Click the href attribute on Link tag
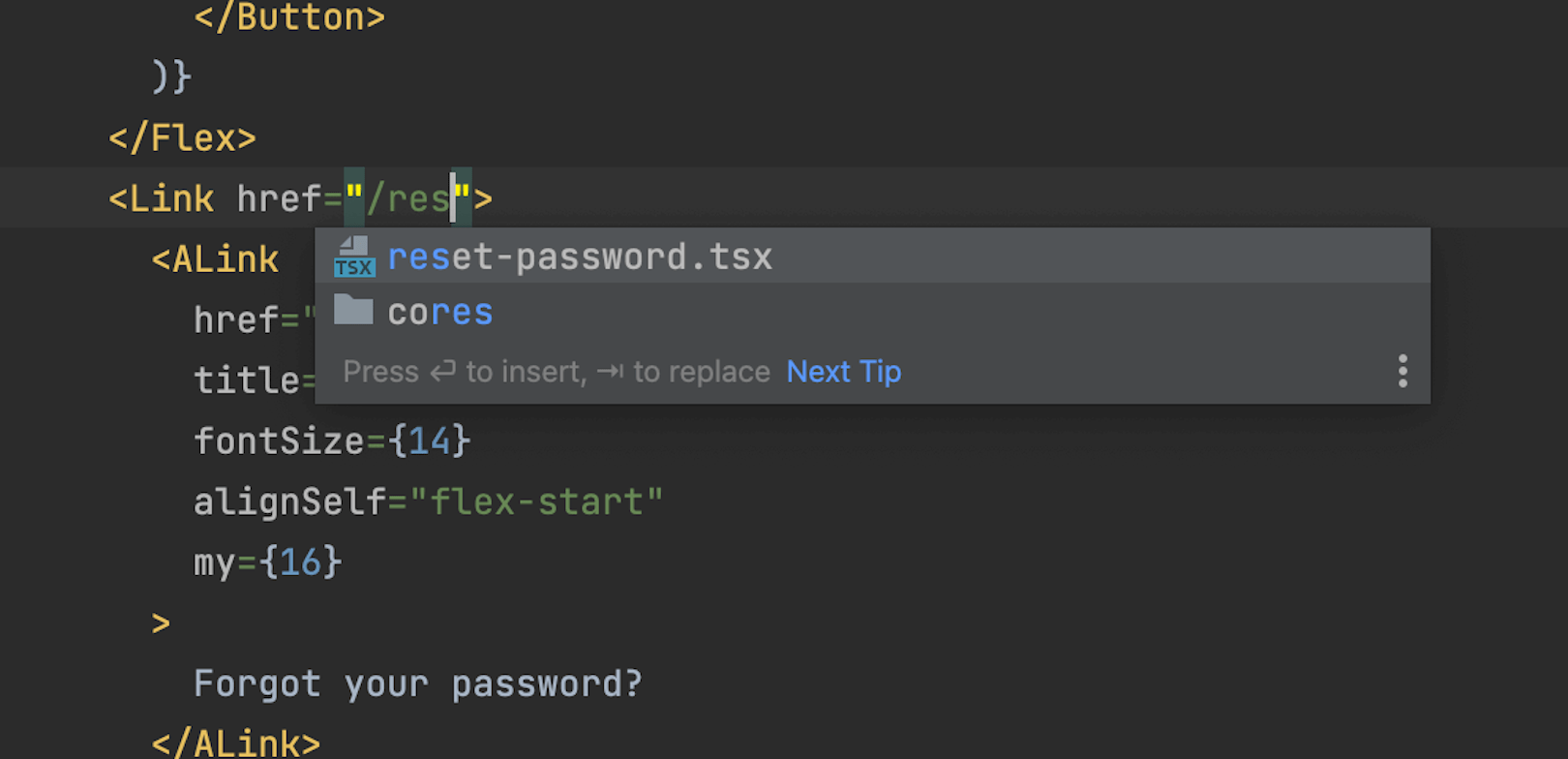This screenshot has height=759, width=1568. (279, 199)
